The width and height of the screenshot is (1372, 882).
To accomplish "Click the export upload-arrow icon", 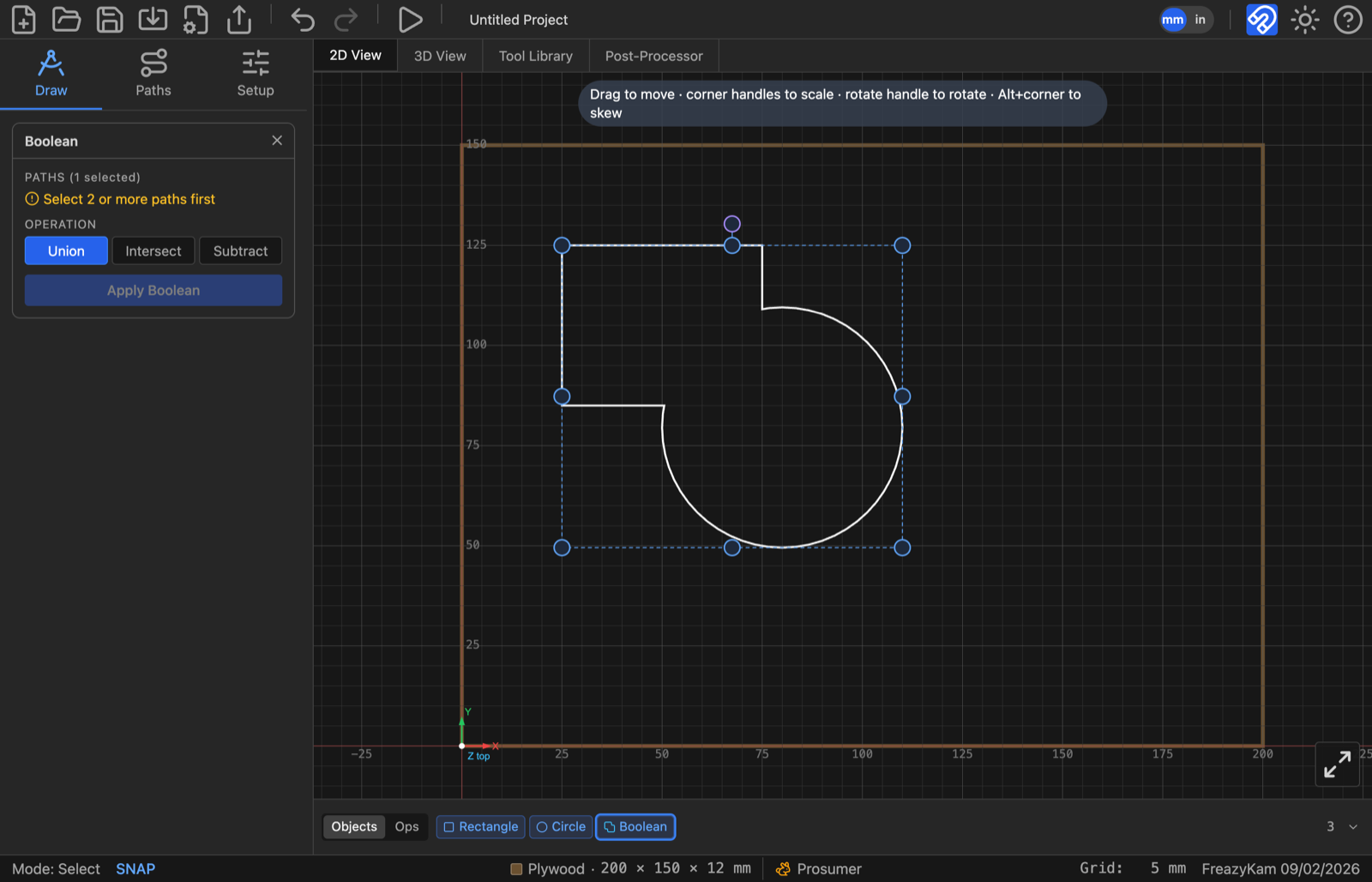I will (x=239, y=19).
